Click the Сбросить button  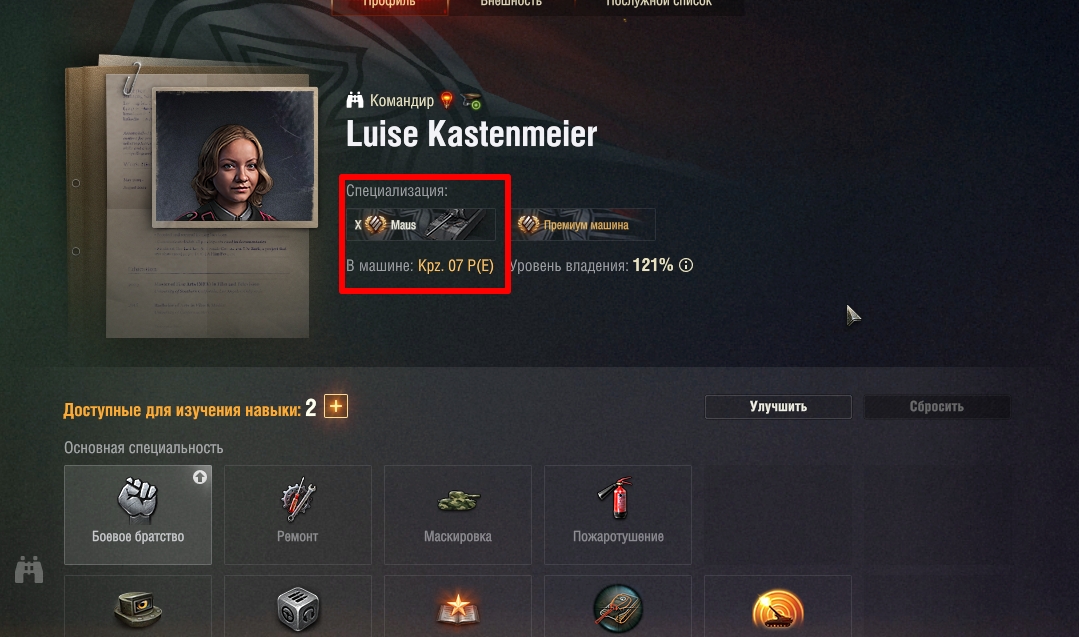pos(937,407)
